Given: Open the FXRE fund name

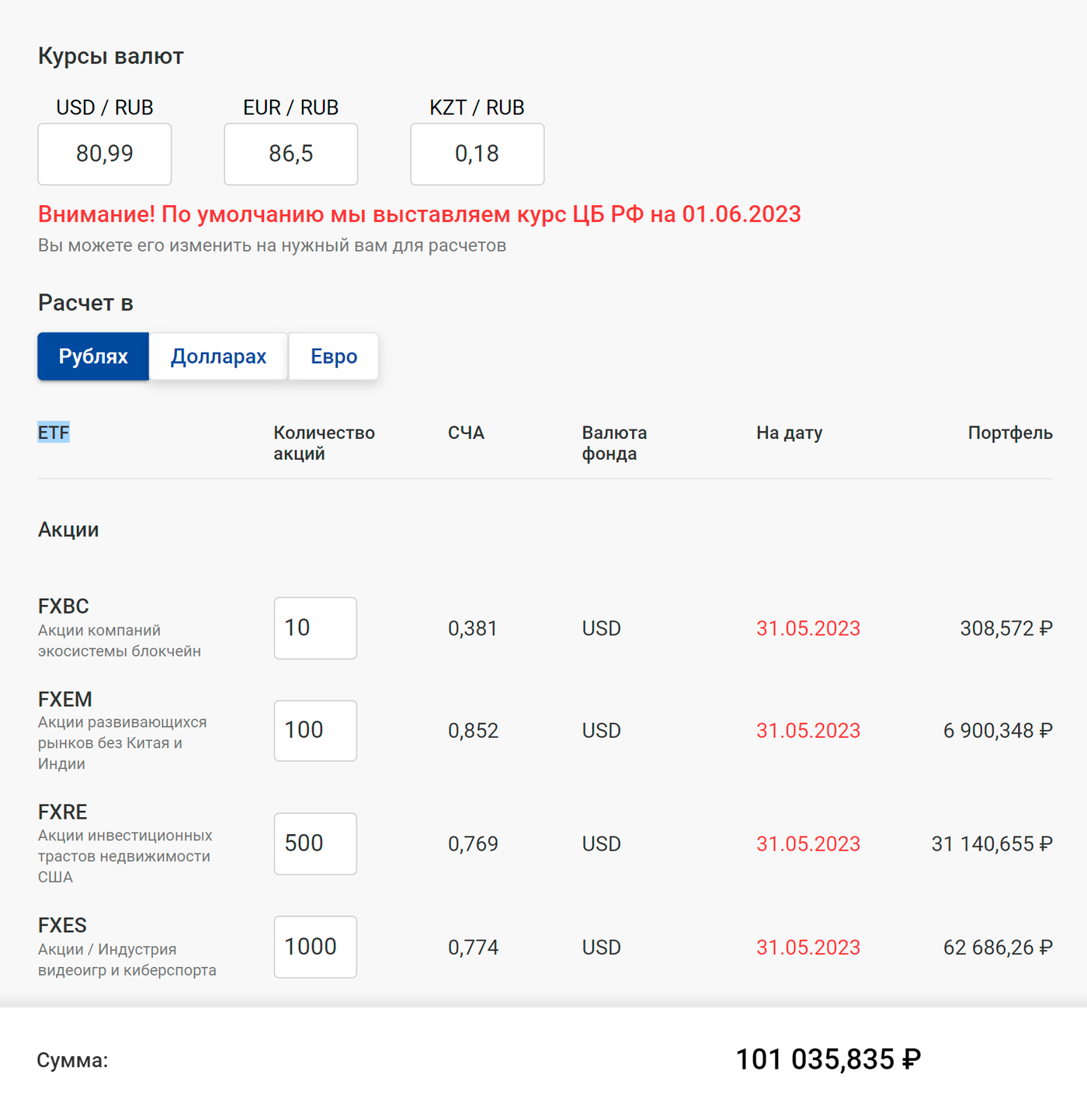Looking at the screenshot, I should pyautogui.click(x=63, y=812).
